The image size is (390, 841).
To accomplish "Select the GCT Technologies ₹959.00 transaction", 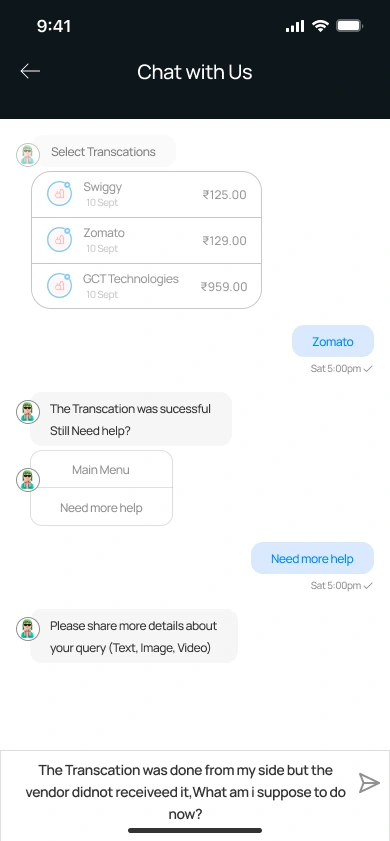I will tap(146, 286).
